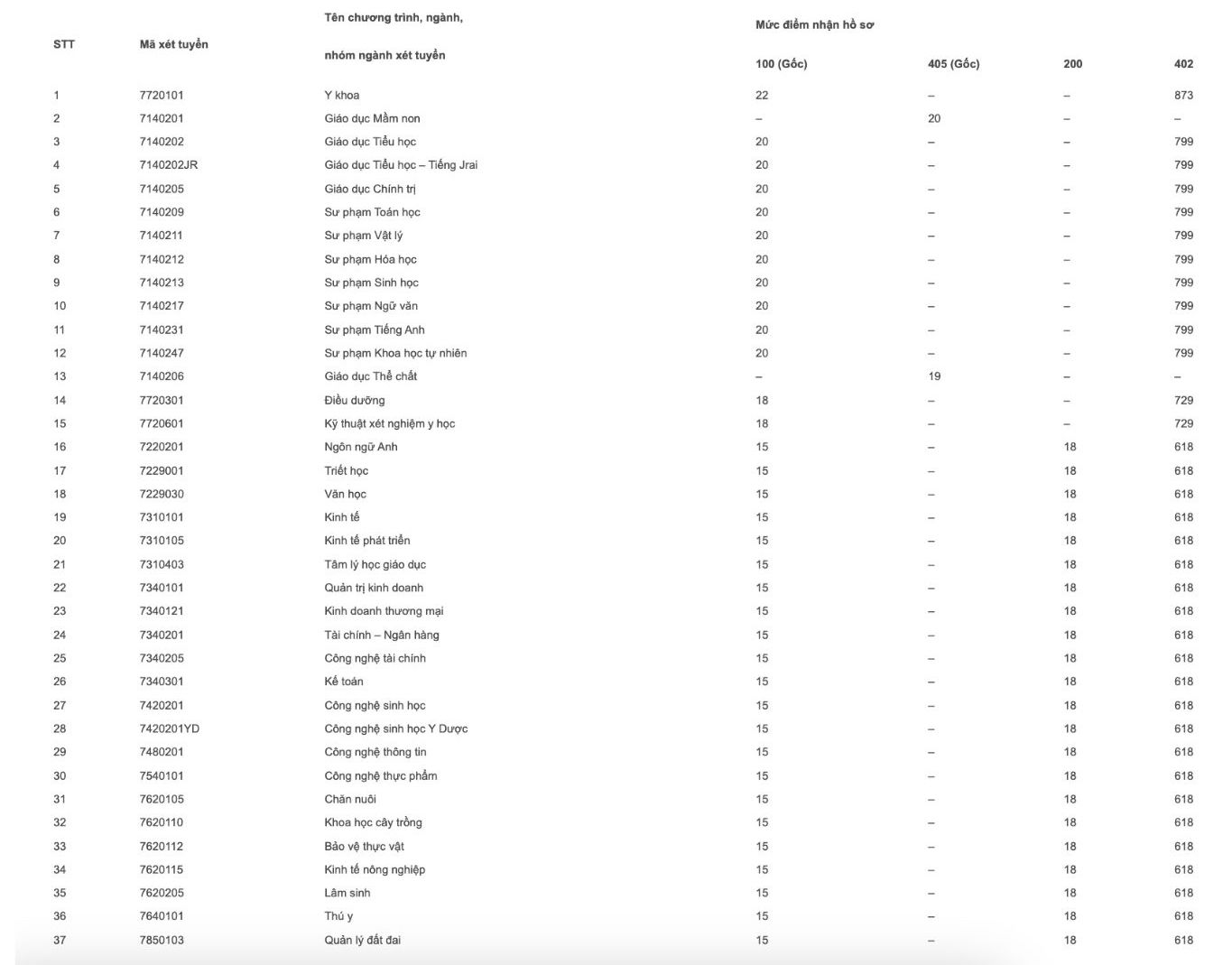Select 'Điều dưỡng' program name

[x=355, y=400]
